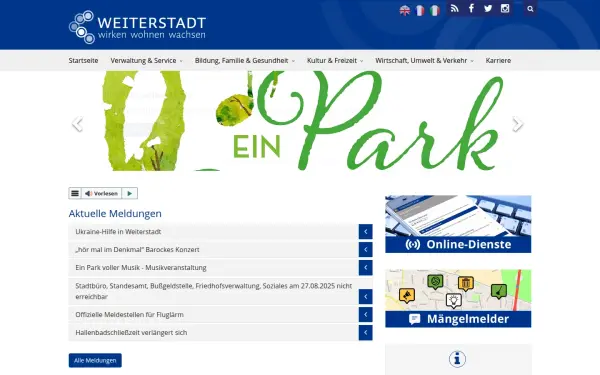Expand Ein Park voller Musik chevron

pos(365,267)
